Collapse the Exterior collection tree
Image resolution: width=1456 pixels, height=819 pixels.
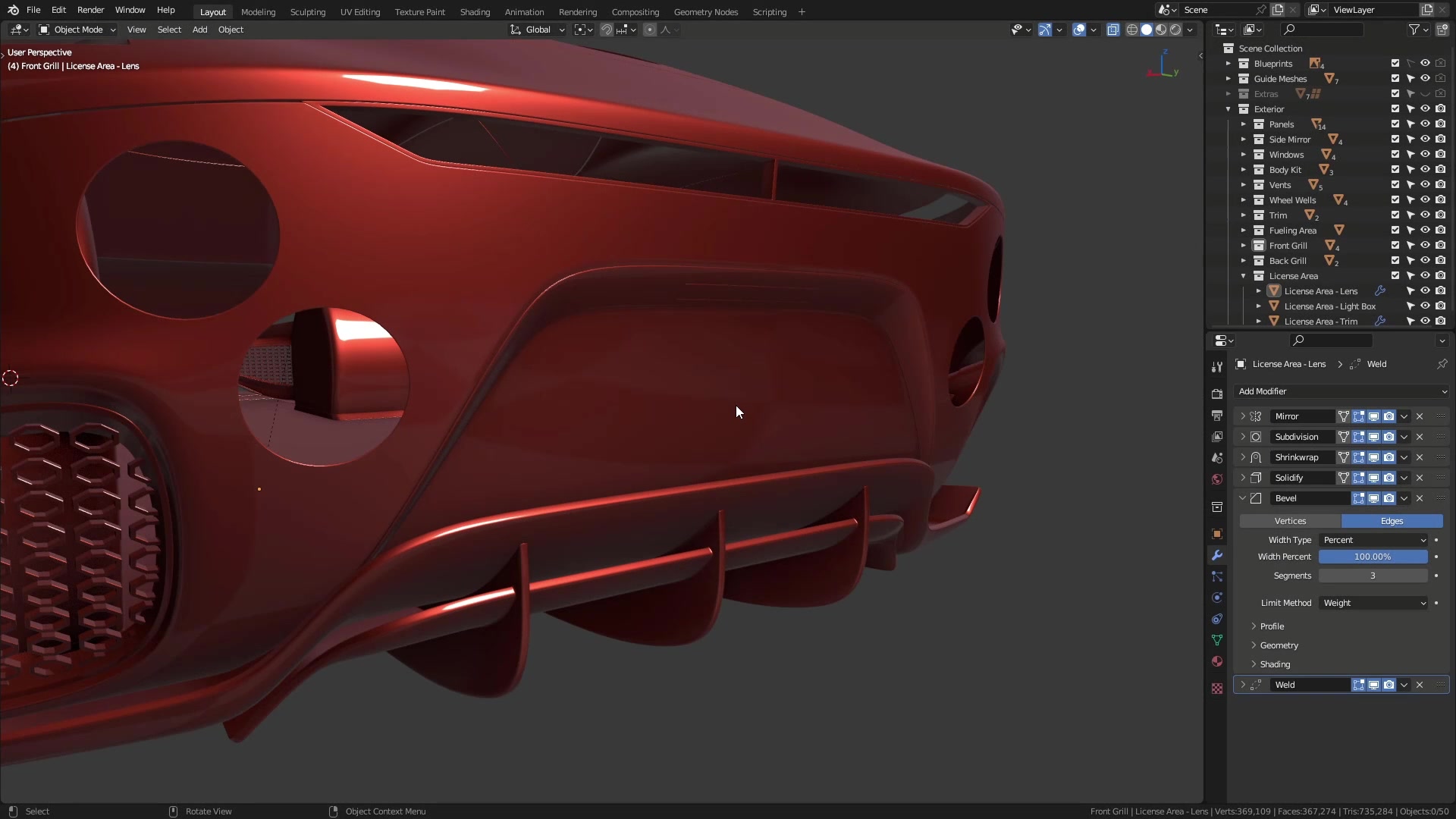point(1228,109)
